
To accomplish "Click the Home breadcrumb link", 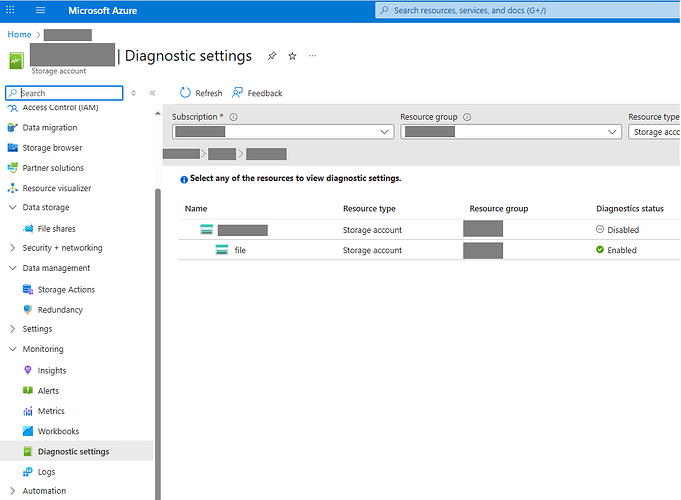I will tap(19, 35).
